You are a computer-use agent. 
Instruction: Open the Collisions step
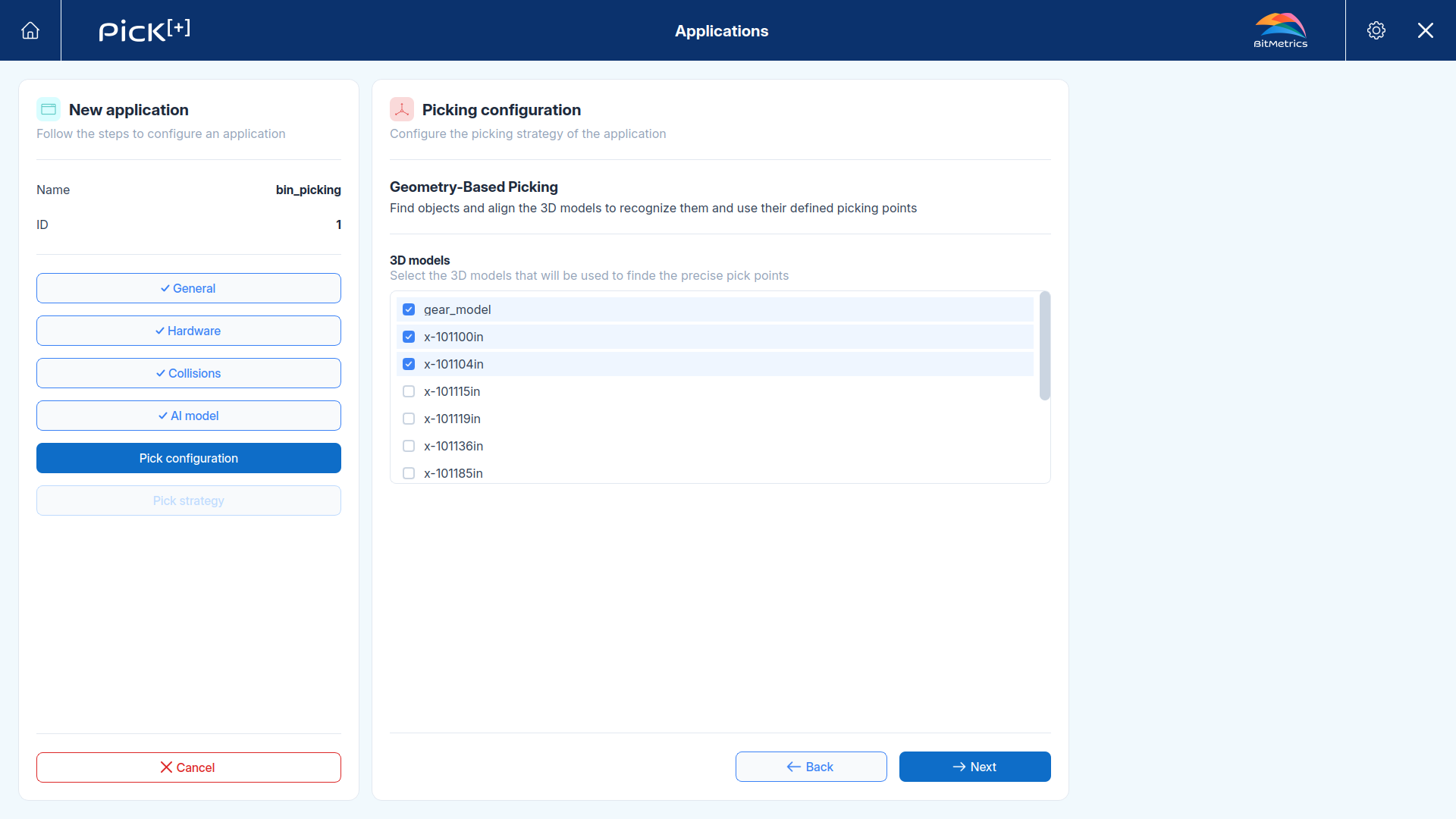tap(189, 373)
